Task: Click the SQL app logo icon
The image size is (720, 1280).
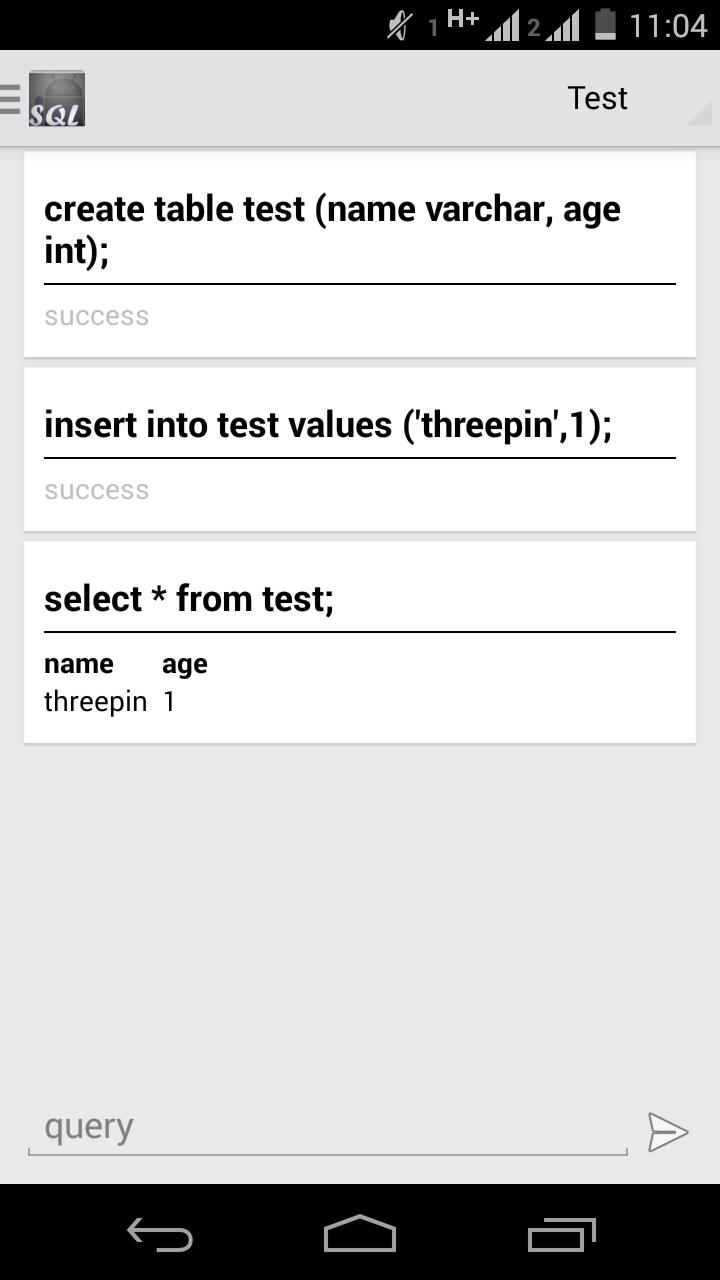Action: (x=57, y=97)
